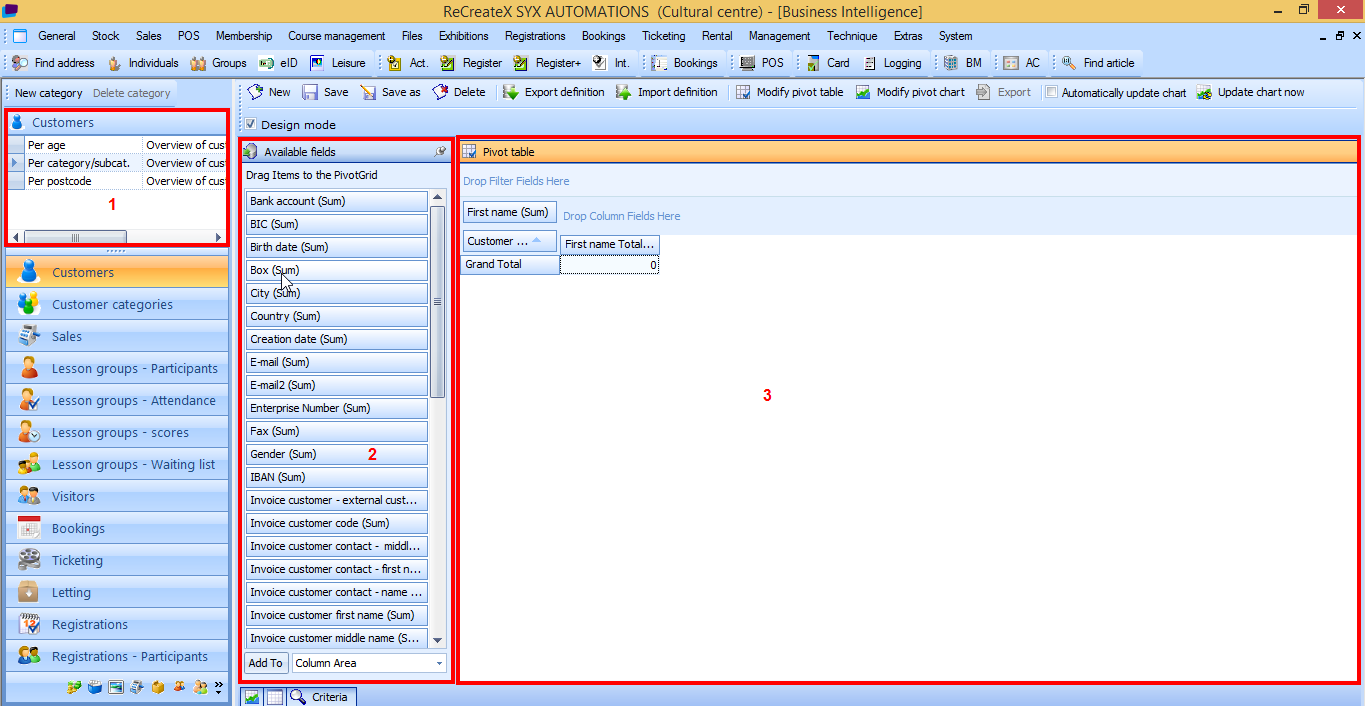The height and width of the screenshot is (706, 1365).
Task: Click the New category button
Action: coord(48,93)
